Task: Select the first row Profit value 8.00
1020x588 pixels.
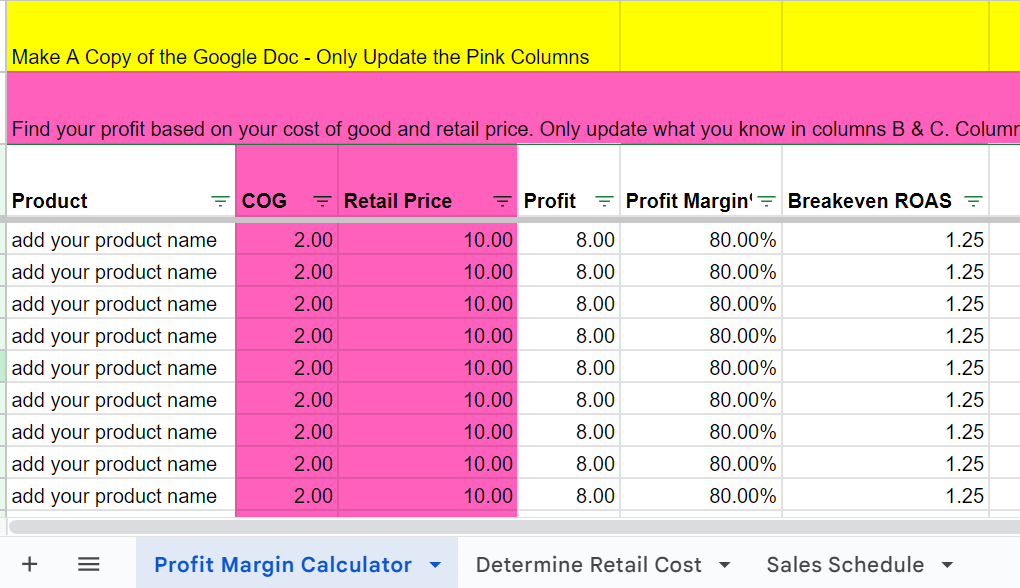Action: (x=569, y=240)
